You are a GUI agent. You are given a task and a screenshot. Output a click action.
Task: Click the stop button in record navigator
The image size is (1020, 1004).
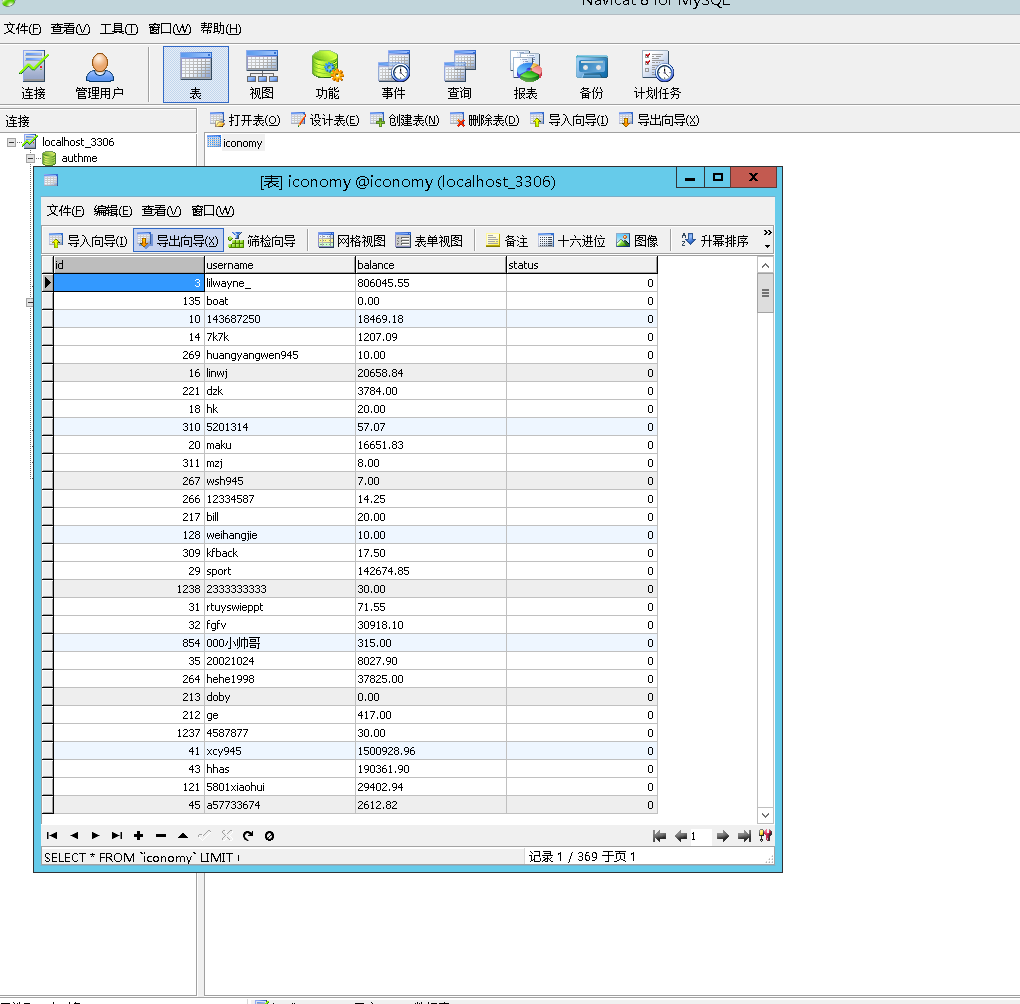tap(269, 835)
